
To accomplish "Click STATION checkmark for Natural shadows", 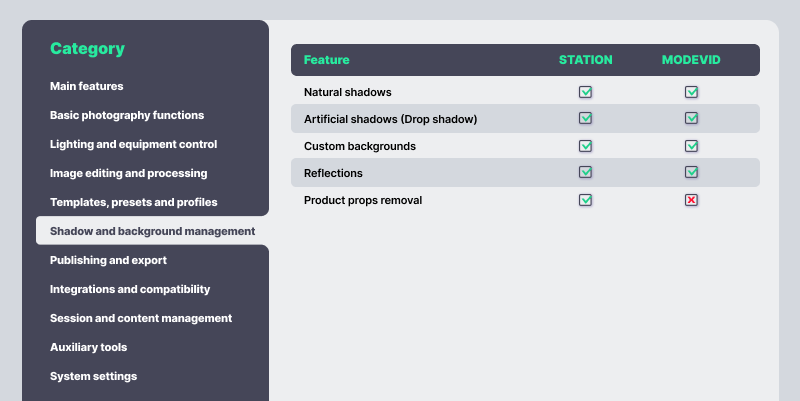I will click(x=586, y=92).
